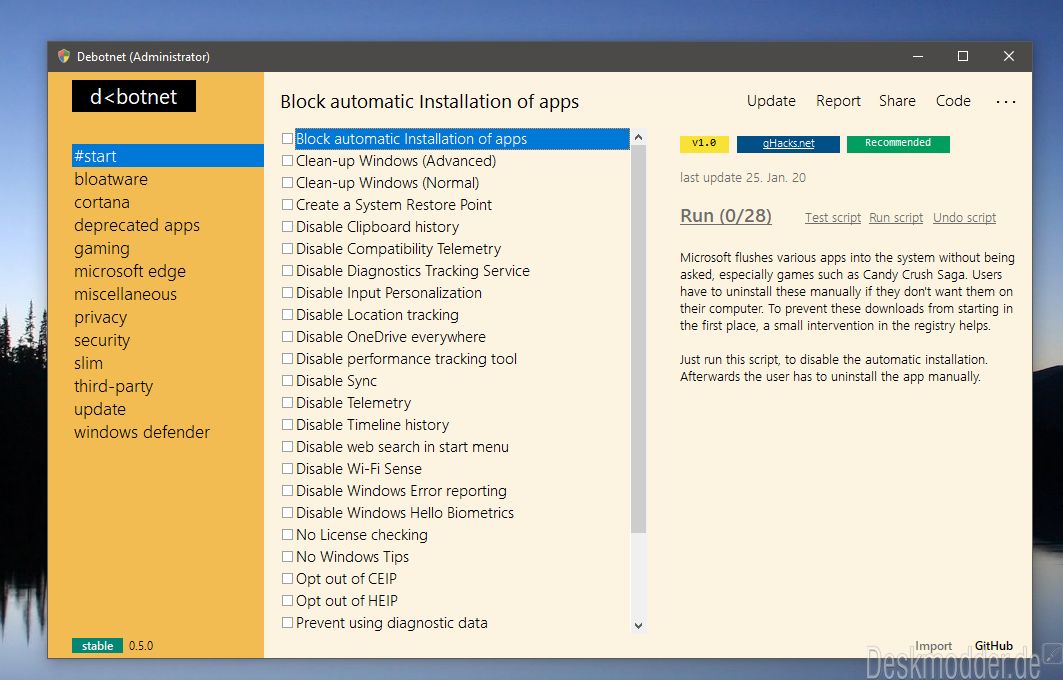Click the 'Undo script' link
The image size is (1063, 680).
(x=964, y=218)
